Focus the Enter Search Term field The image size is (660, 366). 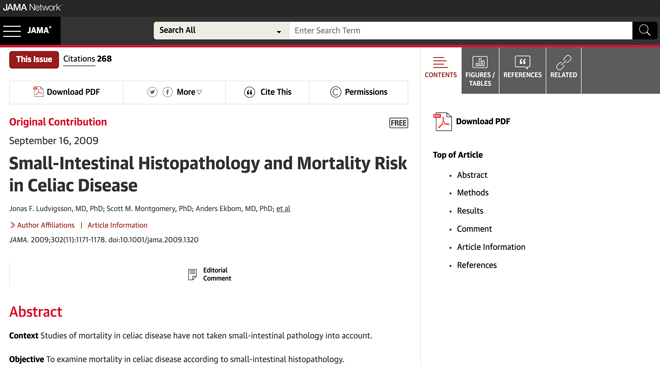tap(460, 30)
